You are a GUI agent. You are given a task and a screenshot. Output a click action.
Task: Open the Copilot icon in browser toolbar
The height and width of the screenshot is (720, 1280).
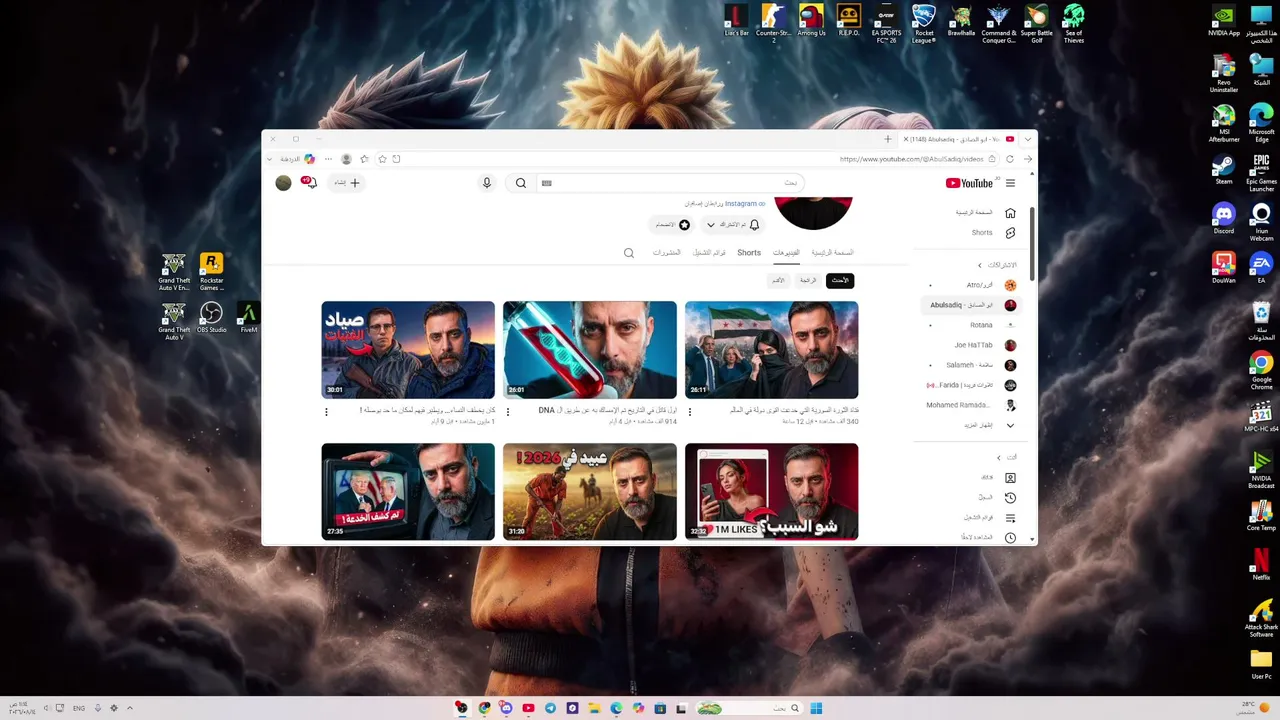[x=310, y=159]
